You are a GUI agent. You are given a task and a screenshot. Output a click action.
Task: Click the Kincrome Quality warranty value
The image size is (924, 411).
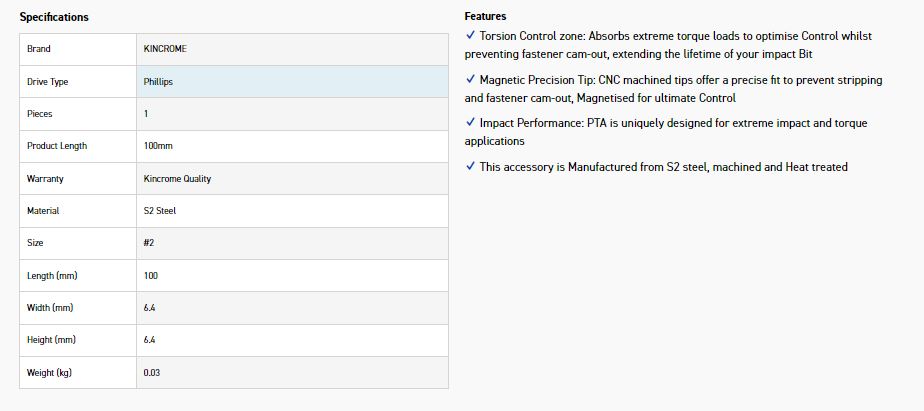tap(177, 179)
